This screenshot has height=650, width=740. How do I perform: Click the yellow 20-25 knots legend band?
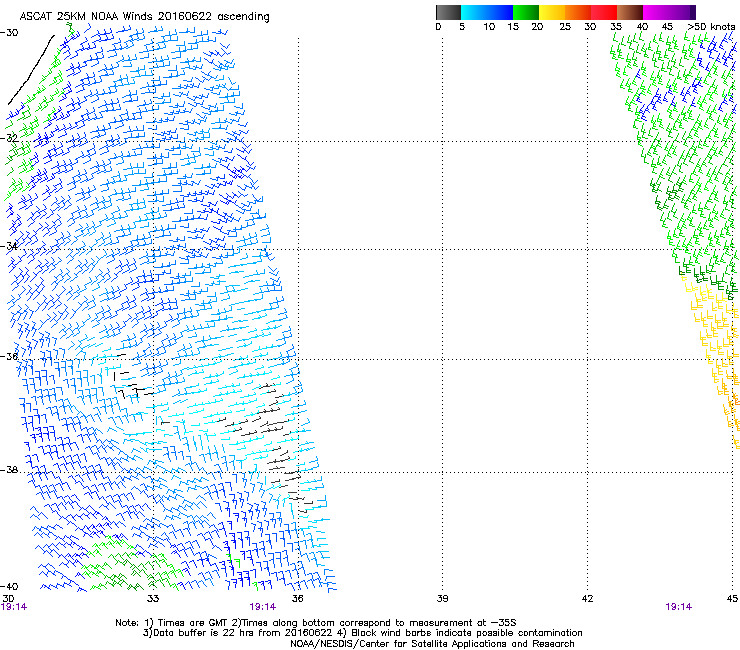(552, 12)
